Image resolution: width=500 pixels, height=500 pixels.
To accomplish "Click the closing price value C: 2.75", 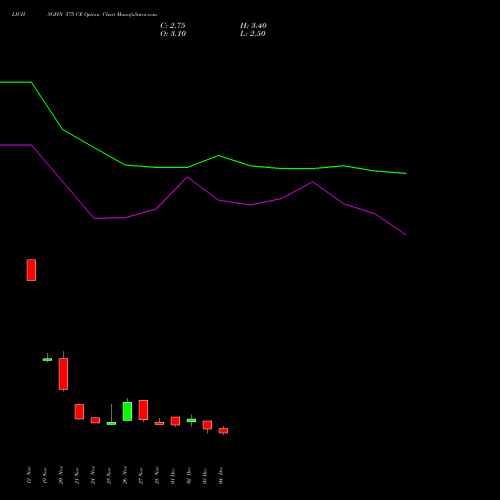I will [x=173, y=26].
